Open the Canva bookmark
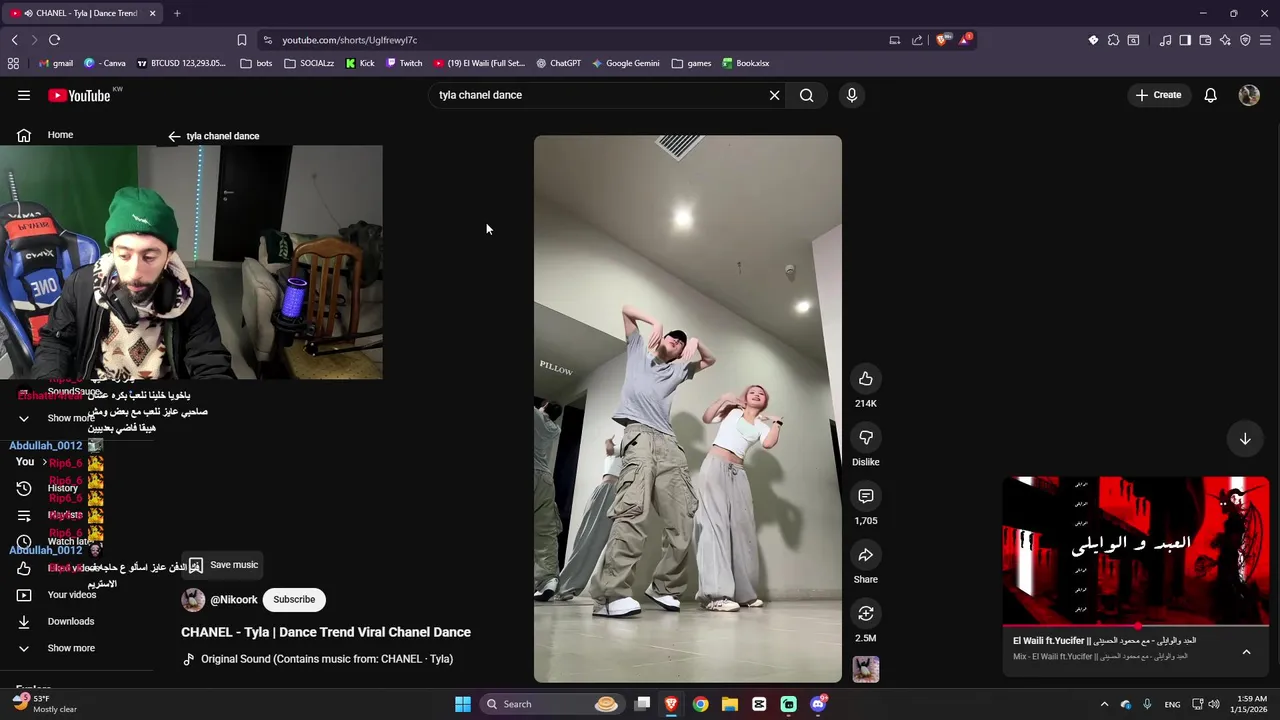The image size is (1280, 720). 105,63
